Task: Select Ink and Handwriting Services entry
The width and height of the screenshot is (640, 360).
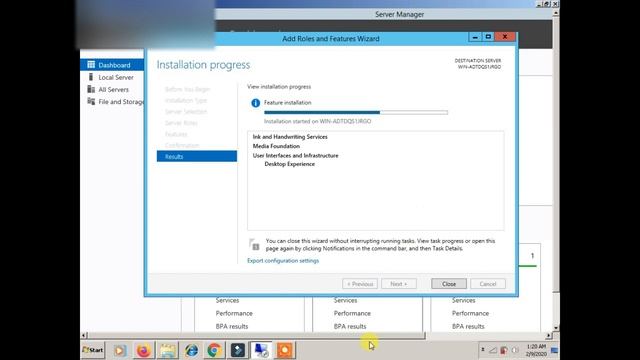Action: pyautogui.click(x=290, y=137)
